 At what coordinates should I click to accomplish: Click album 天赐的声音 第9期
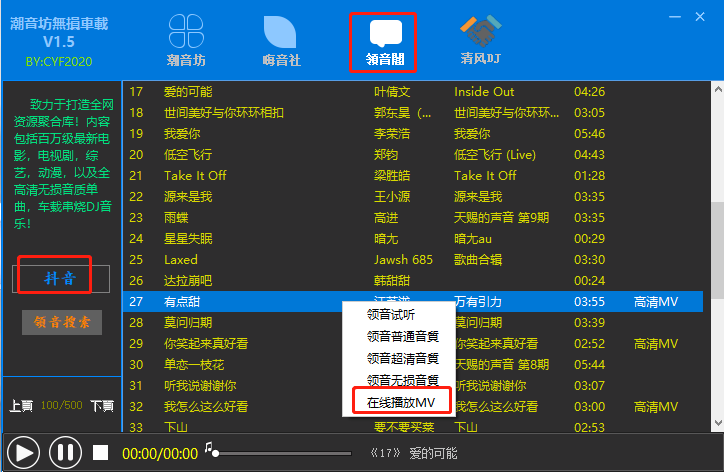click(x=501, y=218)
